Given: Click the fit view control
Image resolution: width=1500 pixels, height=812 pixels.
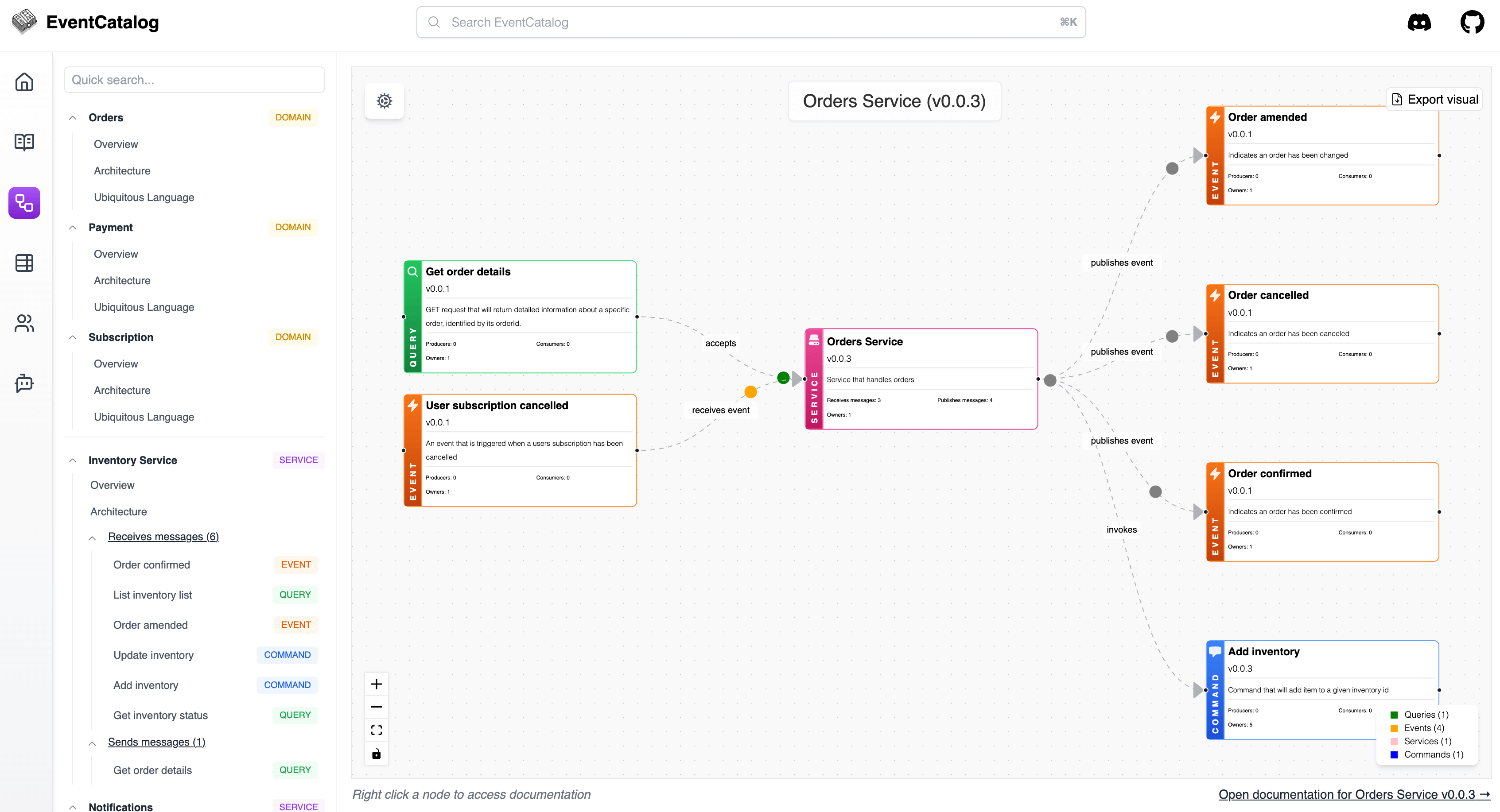Looking at the screenshot, I should click(376, 730).
